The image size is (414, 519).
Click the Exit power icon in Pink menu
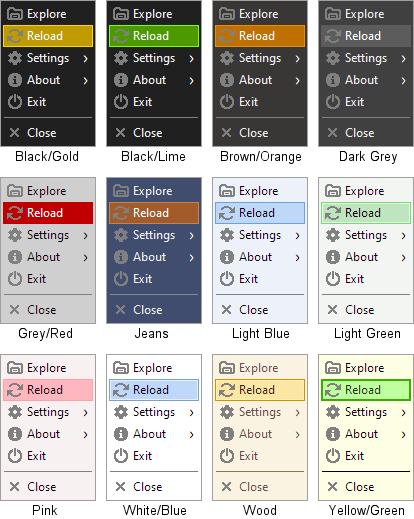click(15, 456)
